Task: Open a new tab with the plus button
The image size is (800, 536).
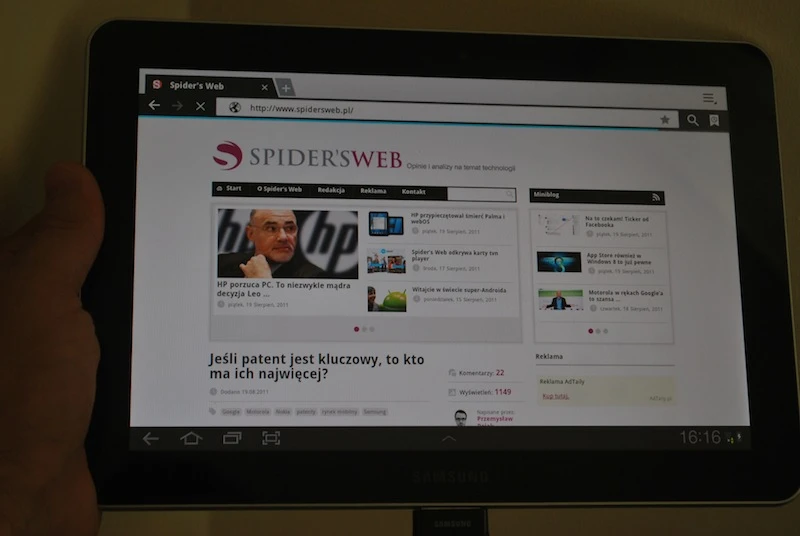Action: coord(286,88)
